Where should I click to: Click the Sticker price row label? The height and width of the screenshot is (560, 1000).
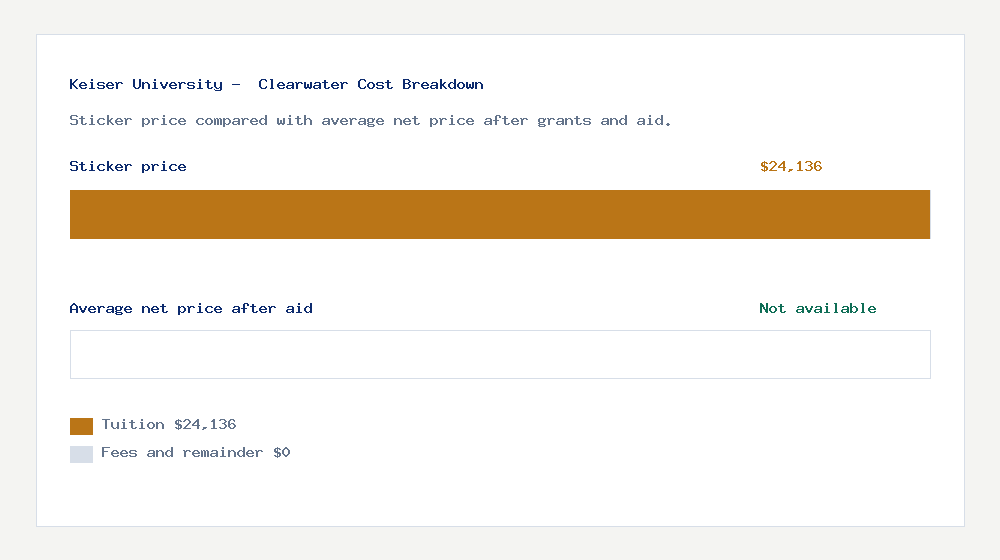click(128, 166)
